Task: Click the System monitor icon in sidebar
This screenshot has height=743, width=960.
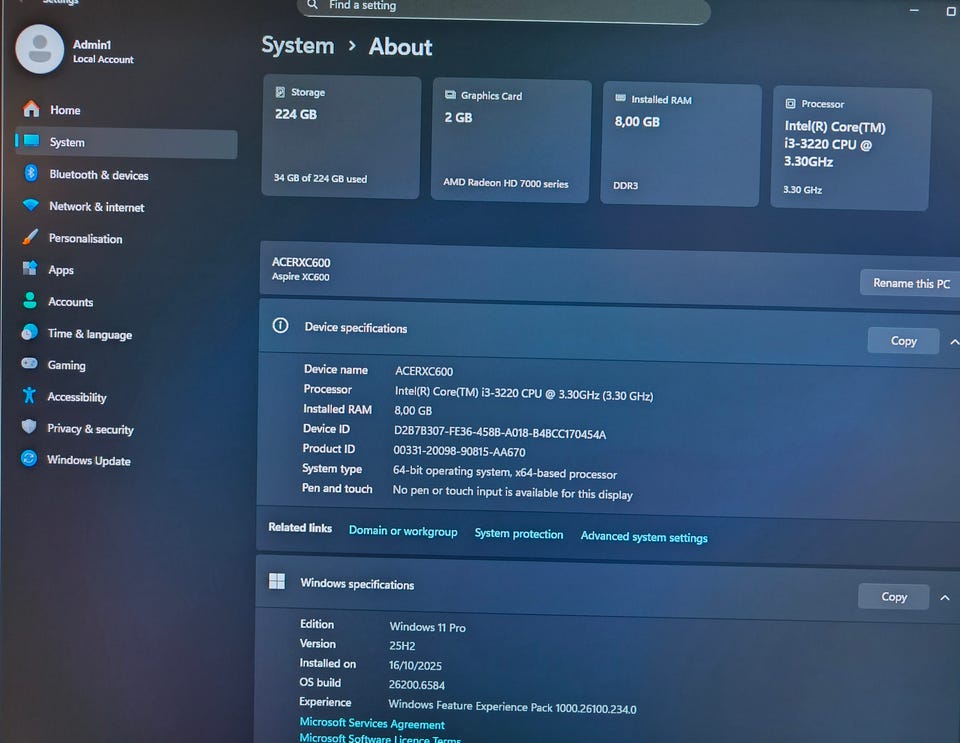Action: (31, 141)
